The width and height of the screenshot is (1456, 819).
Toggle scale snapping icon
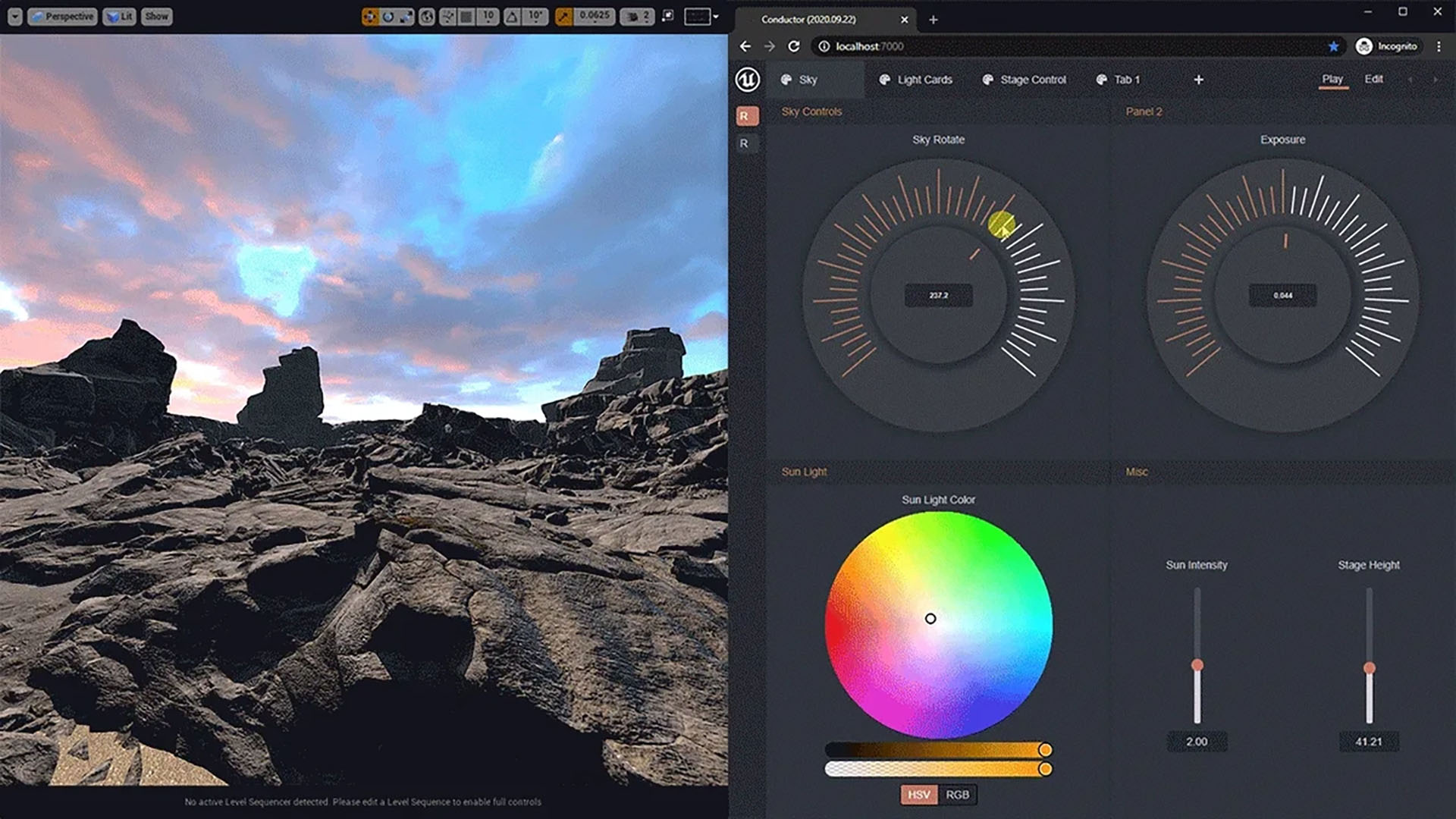pos(564,17)
